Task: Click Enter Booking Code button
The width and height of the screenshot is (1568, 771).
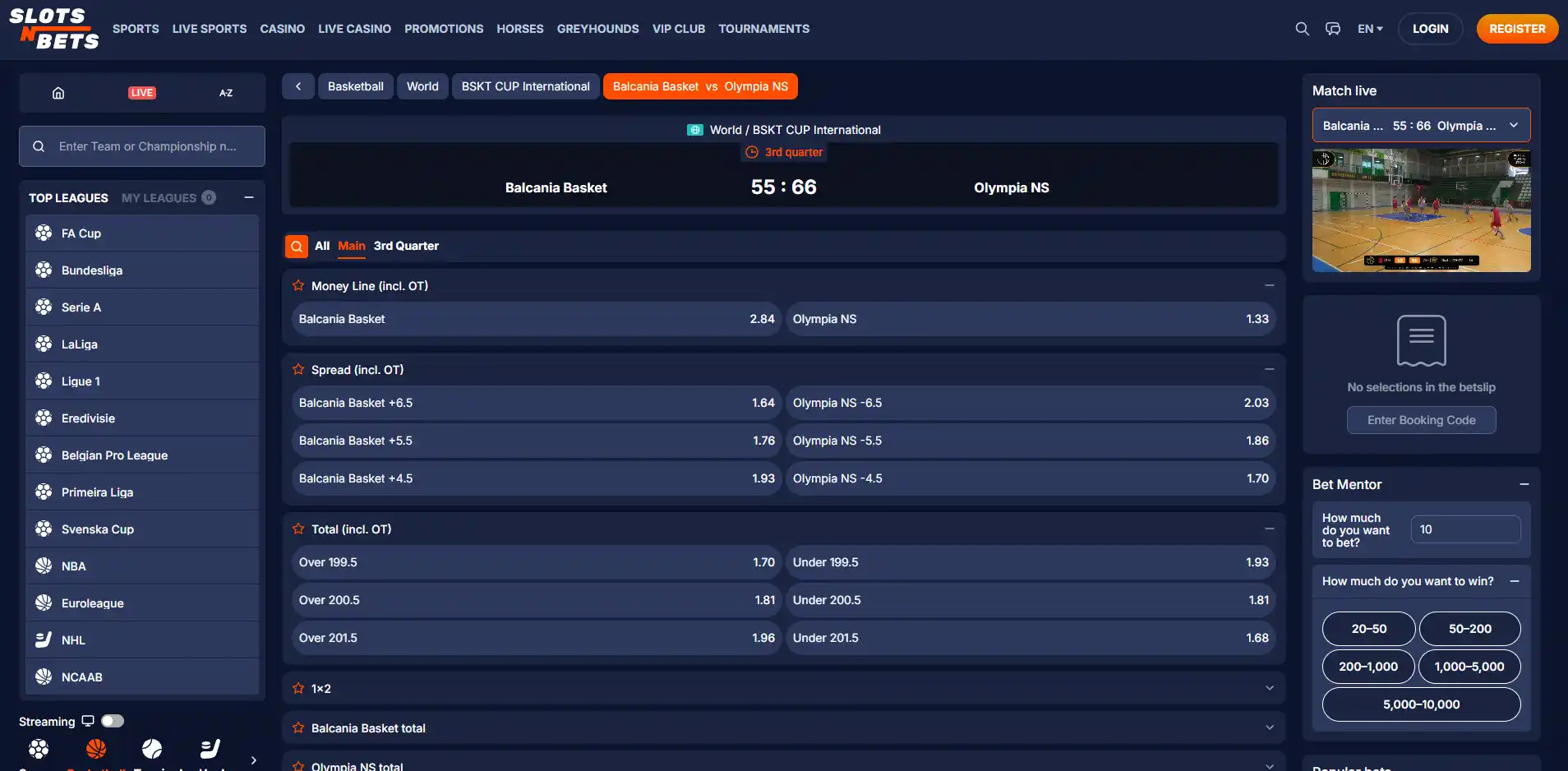Action: pos(1422,420)
